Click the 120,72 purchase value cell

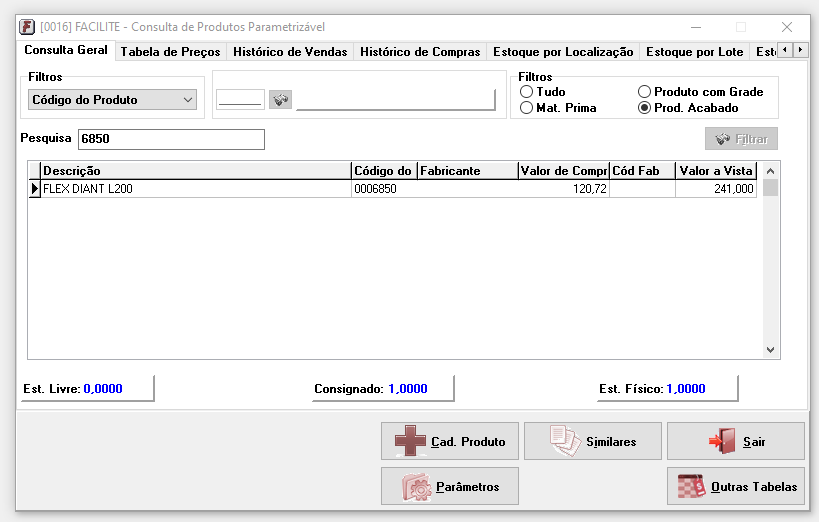(x=564, y=189)
